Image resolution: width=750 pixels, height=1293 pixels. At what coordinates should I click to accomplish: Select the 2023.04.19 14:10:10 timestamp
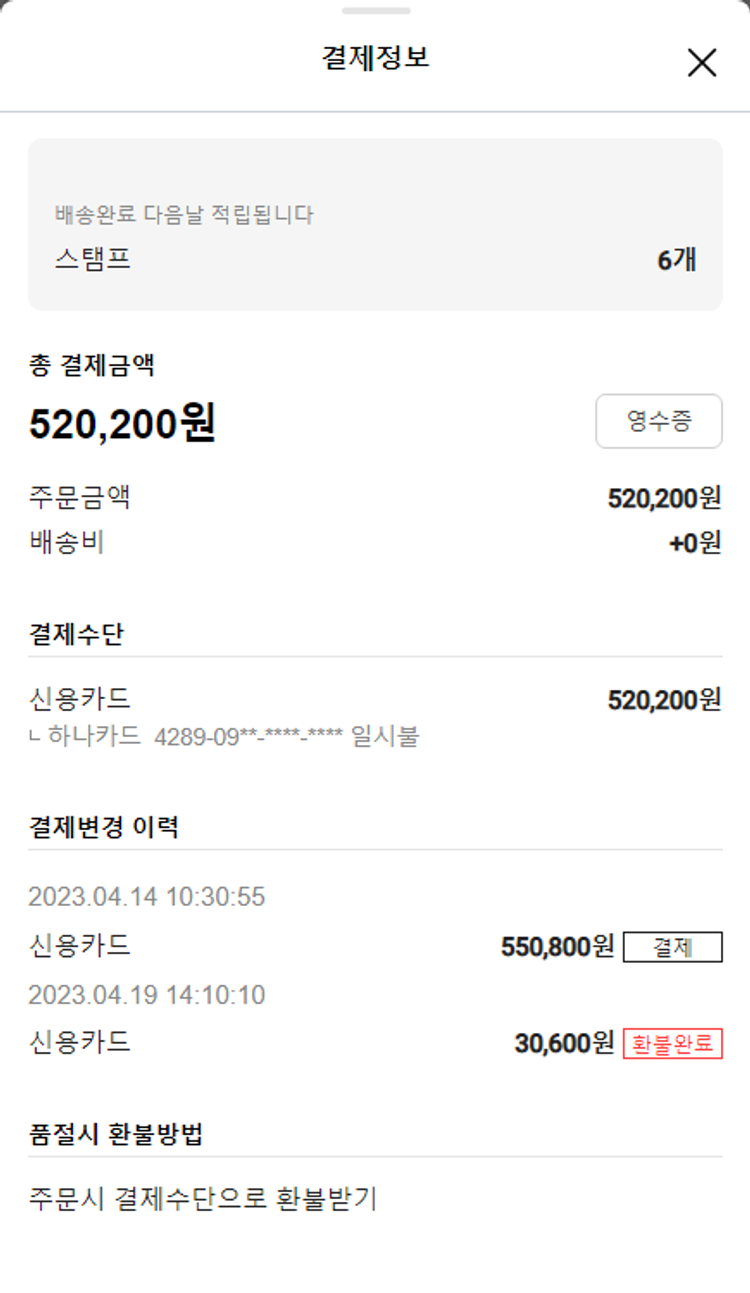147,995
